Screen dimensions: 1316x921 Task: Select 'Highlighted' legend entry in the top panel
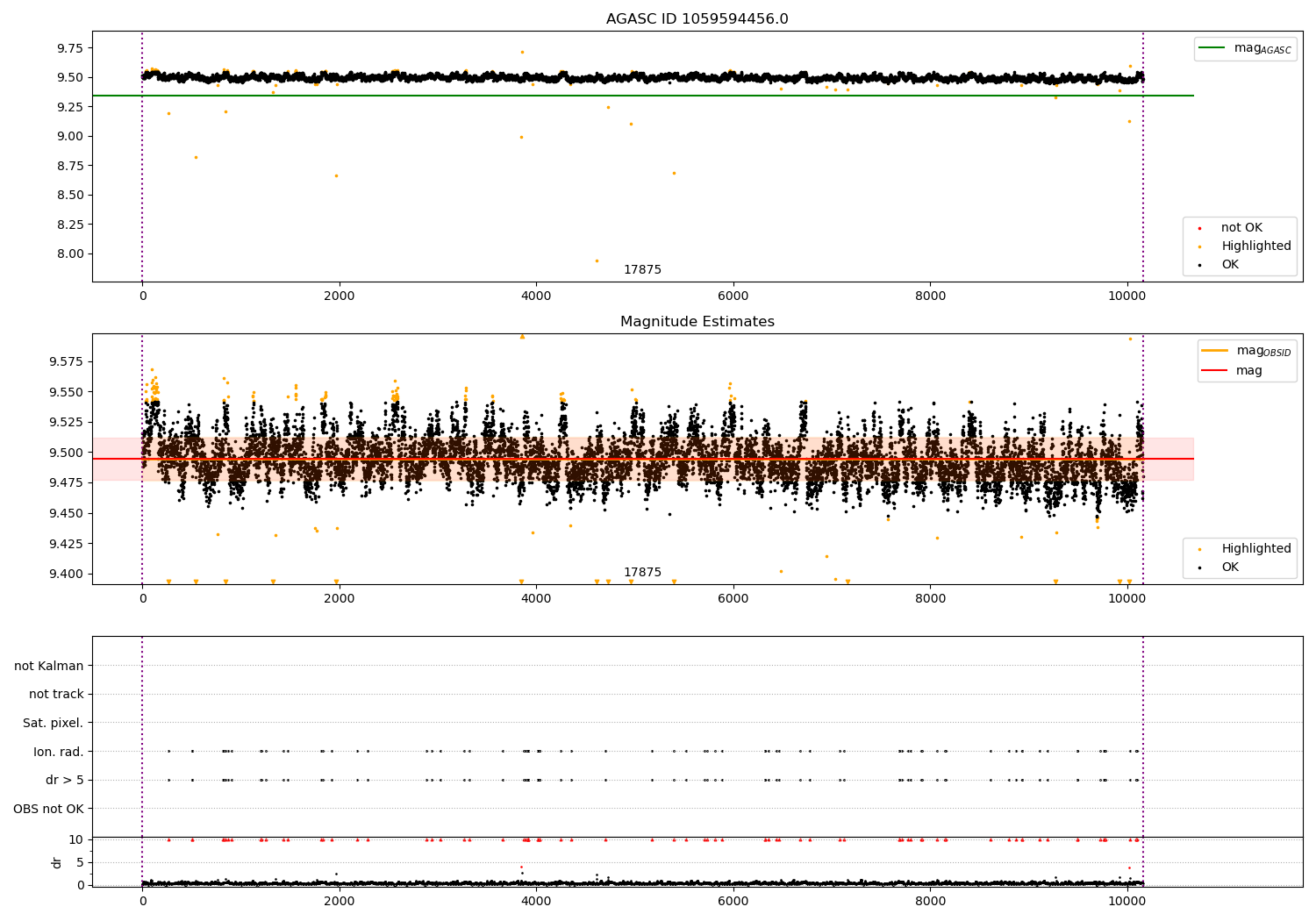tap(1256, 246)
